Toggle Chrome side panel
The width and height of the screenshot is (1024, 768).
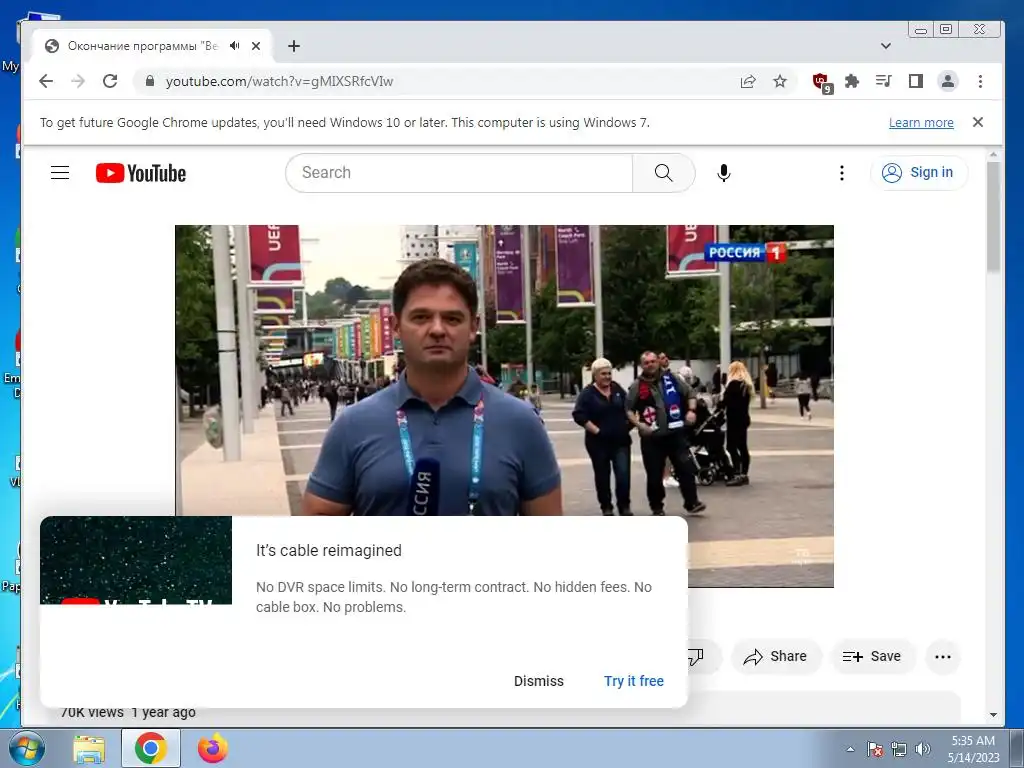point(916,81)
